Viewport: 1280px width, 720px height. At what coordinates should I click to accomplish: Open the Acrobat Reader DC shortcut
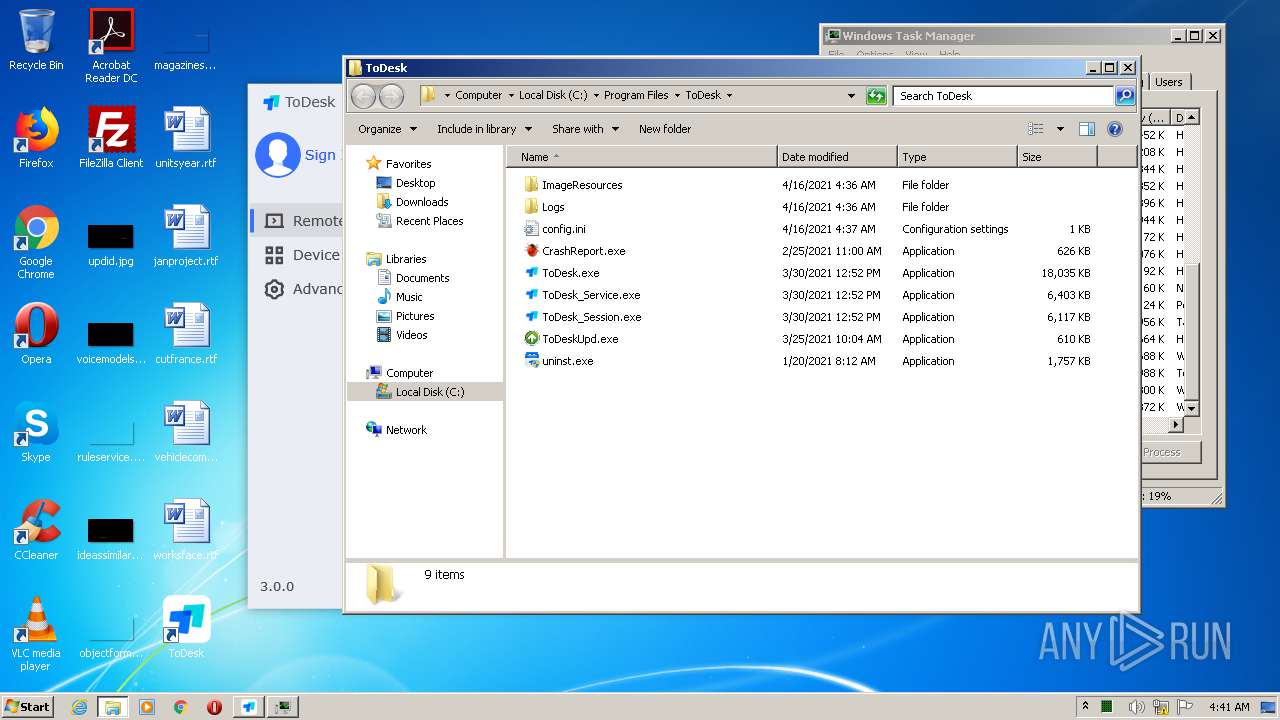(111, 46)
